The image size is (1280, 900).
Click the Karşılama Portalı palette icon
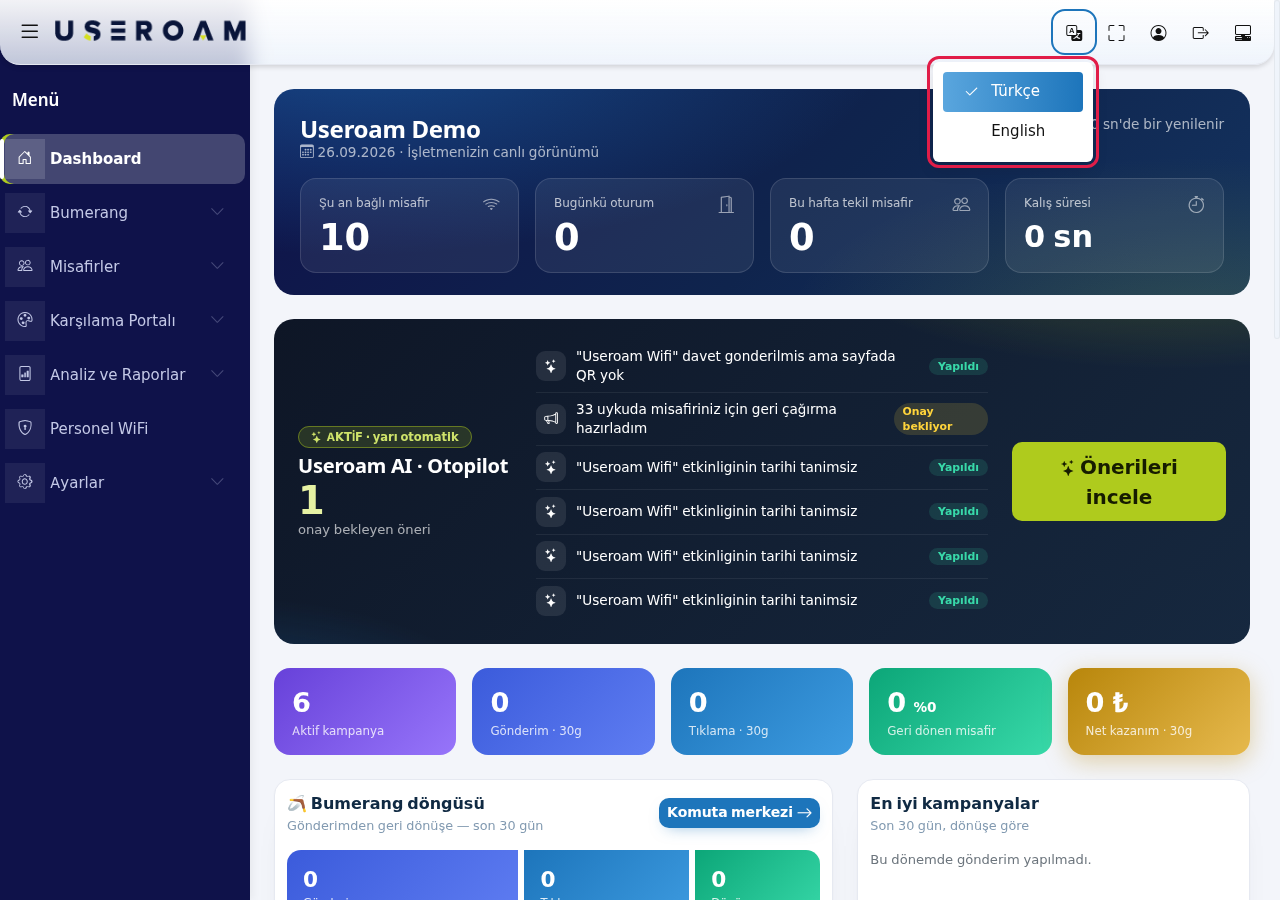25,320
